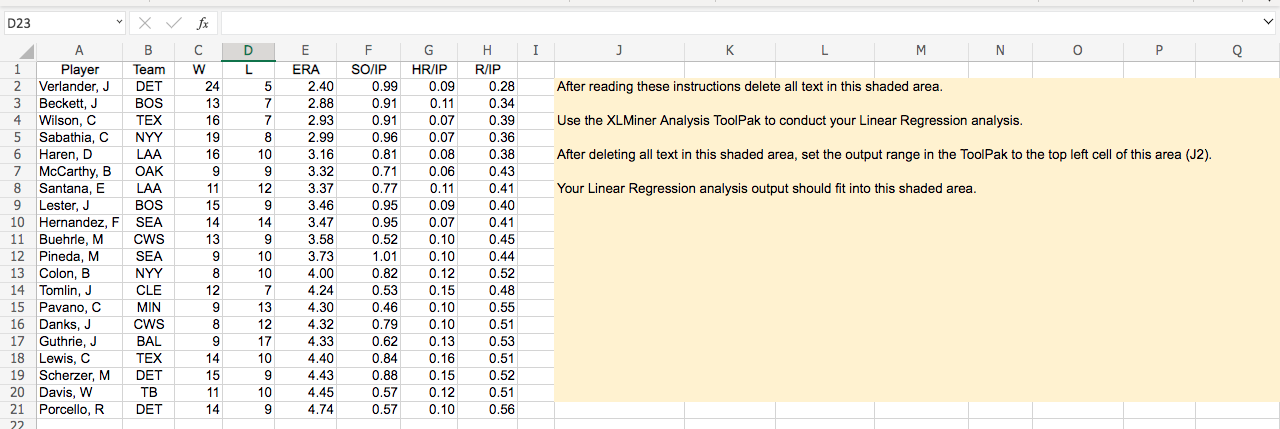Select column A header

[79, 51]
